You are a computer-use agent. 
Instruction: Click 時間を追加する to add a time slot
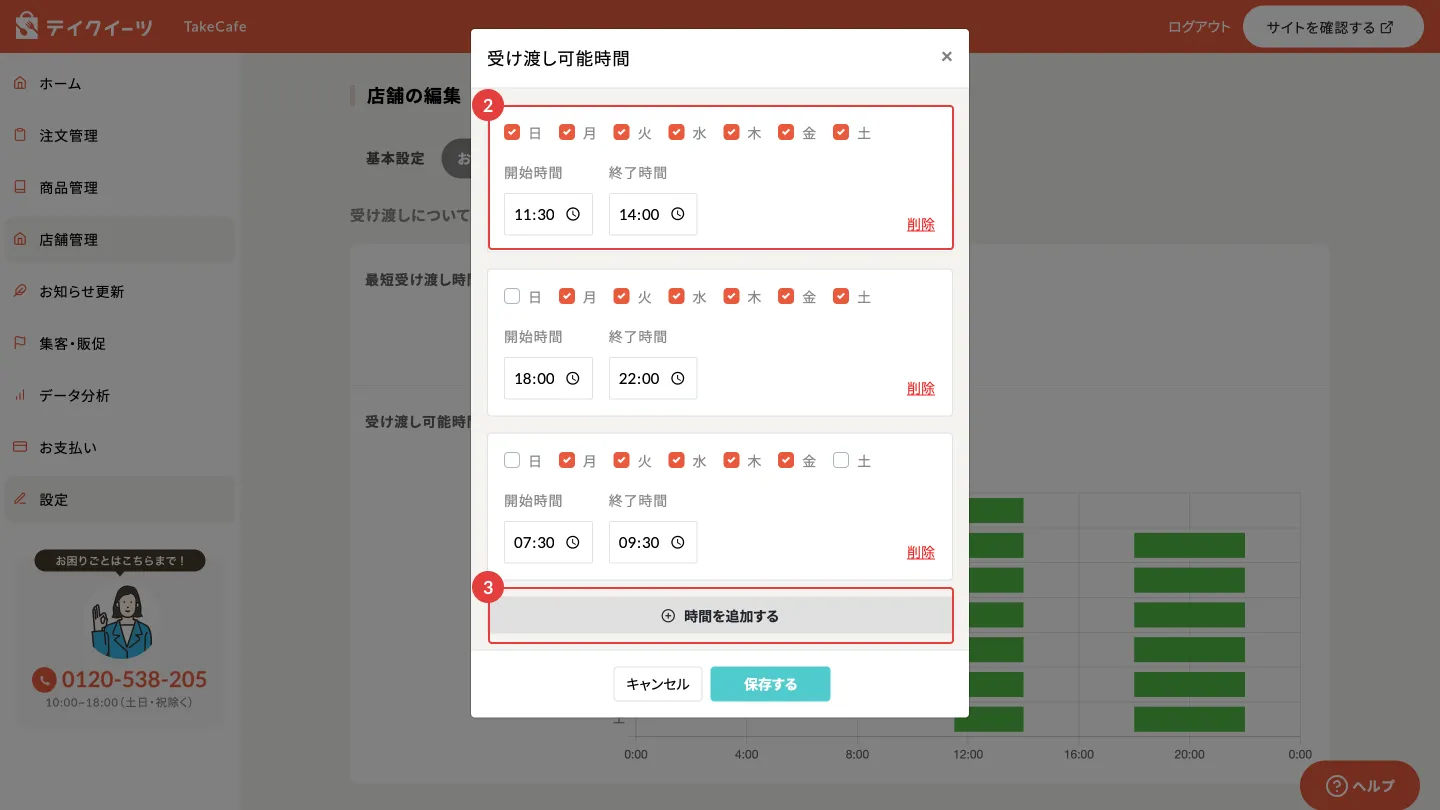720,616
